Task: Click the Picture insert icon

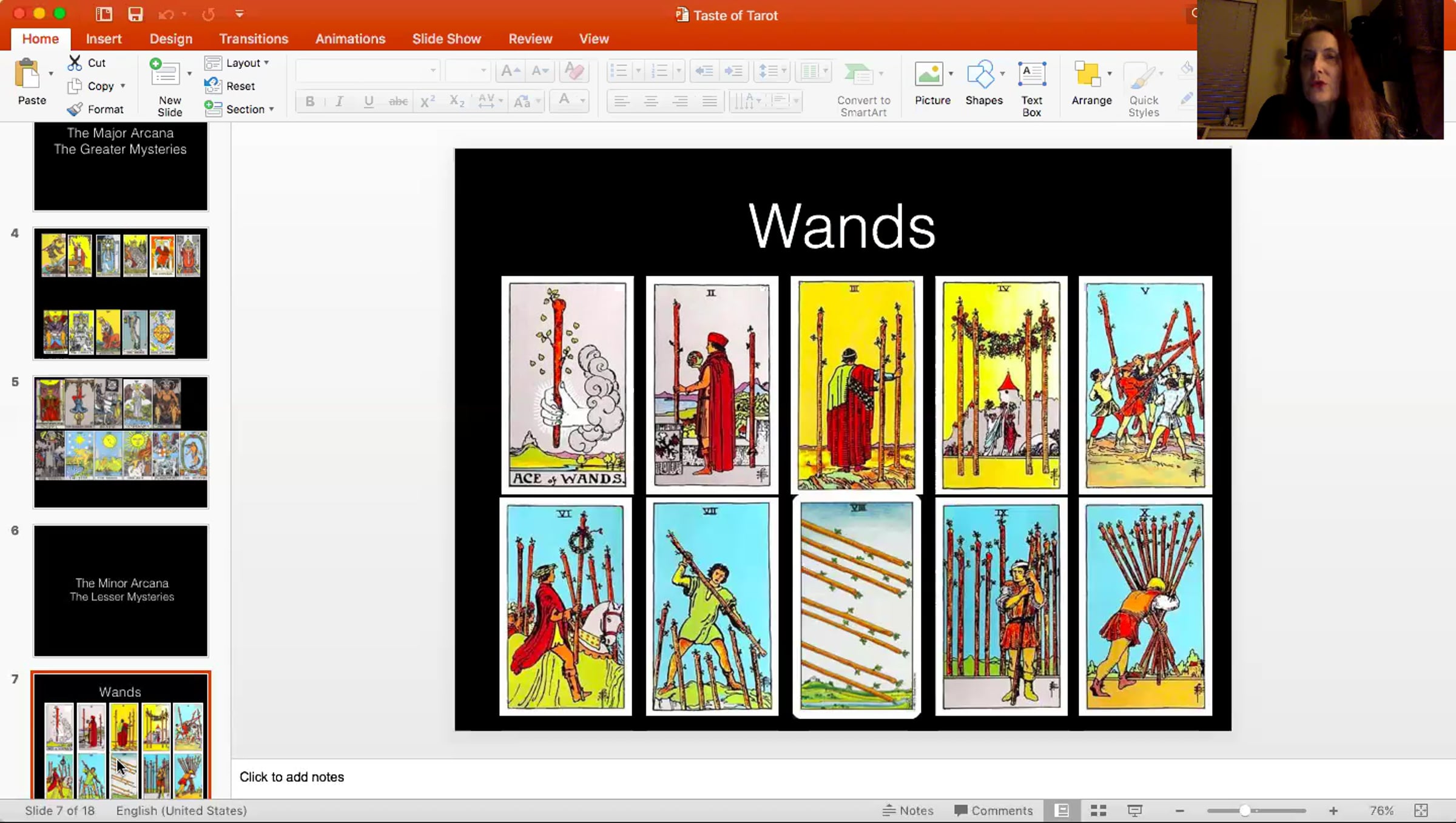Action: (x=929, y=75)
